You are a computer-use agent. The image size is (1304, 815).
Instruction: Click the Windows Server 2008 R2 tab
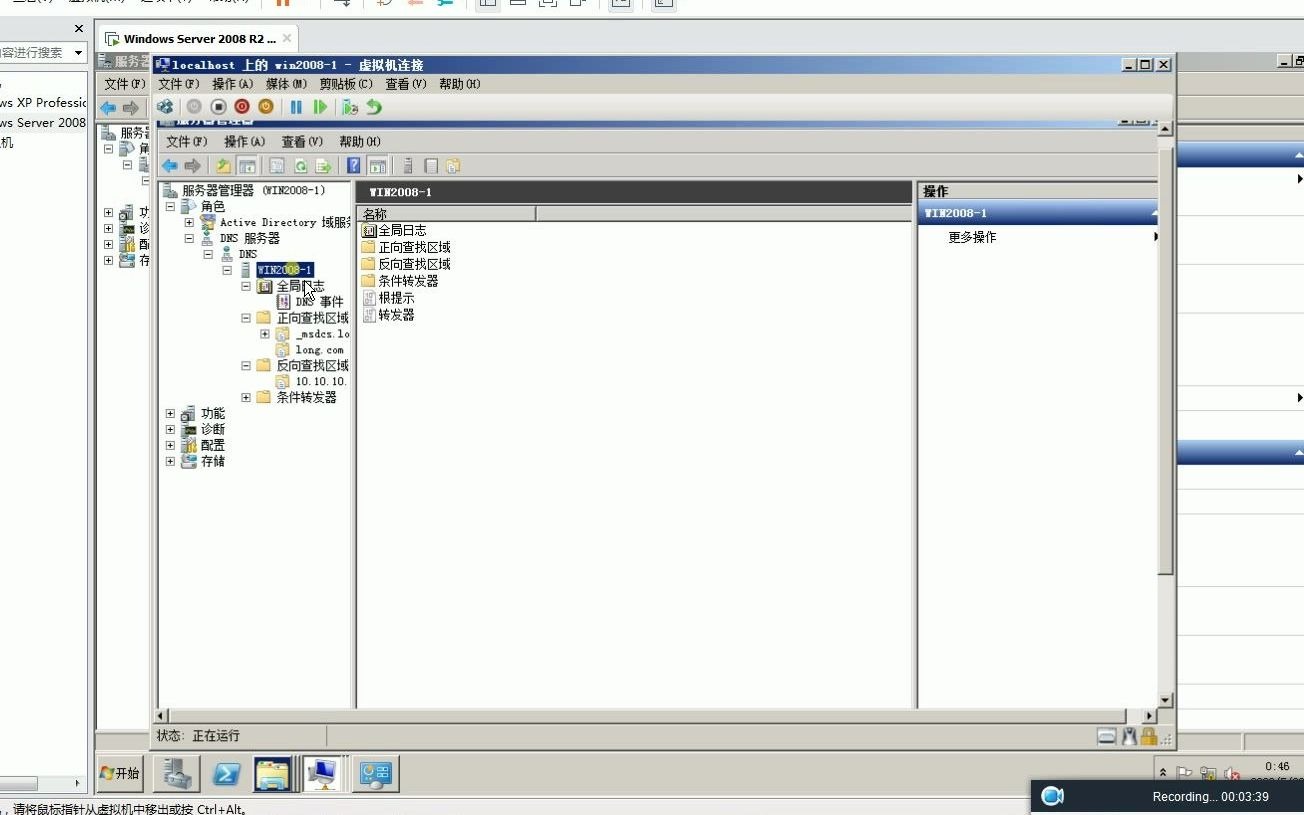pyautogui.click(x=199, y=39)
